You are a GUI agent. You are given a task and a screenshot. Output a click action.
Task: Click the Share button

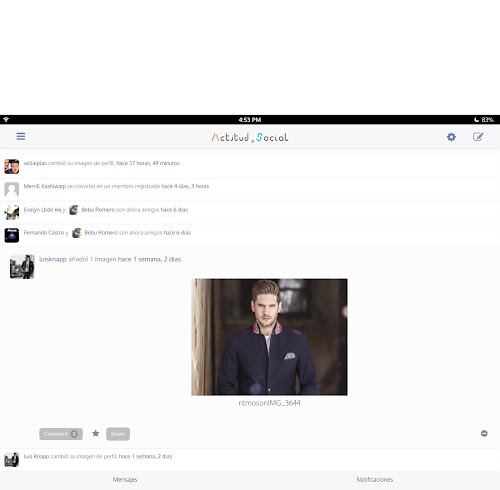click(x=118, y=434)
